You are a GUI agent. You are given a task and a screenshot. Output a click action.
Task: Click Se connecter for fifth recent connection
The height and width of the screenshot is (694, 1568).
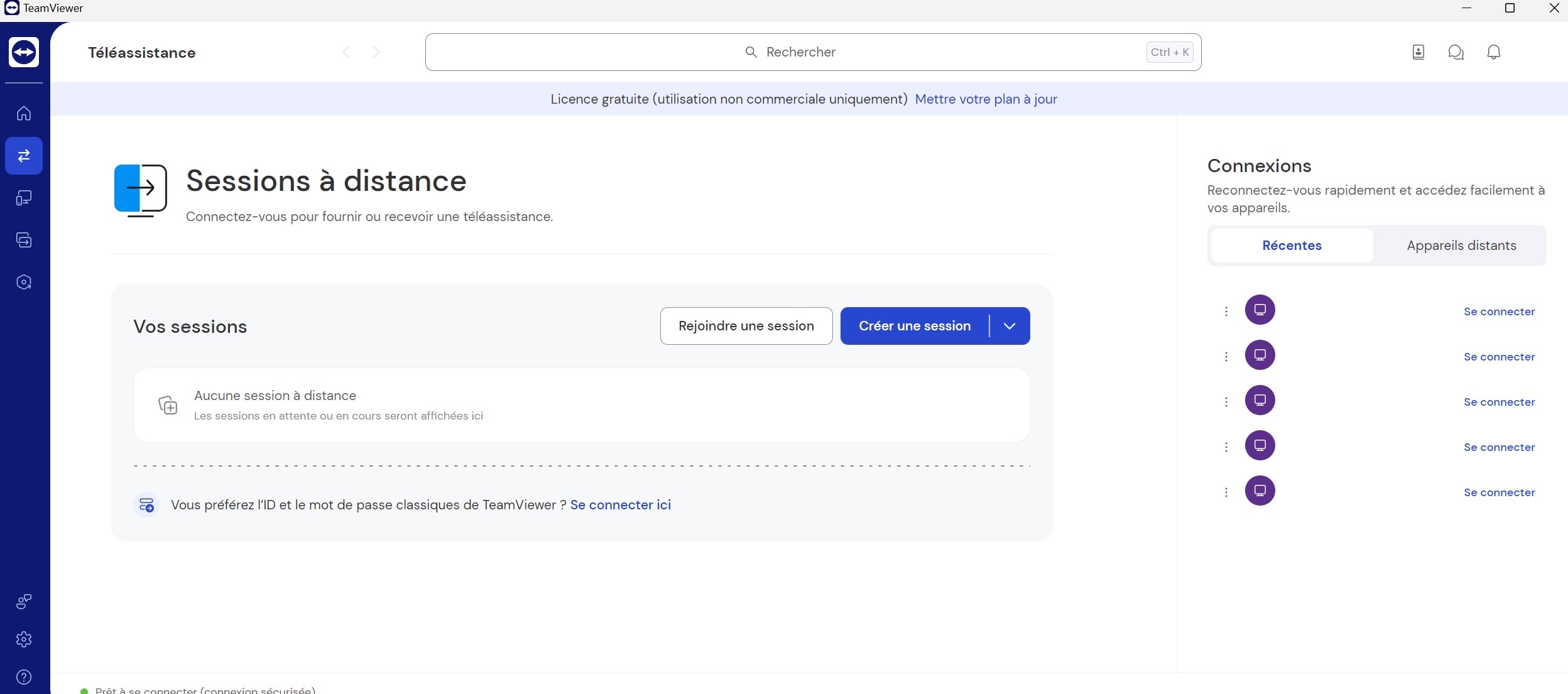tap(1499, 492)
